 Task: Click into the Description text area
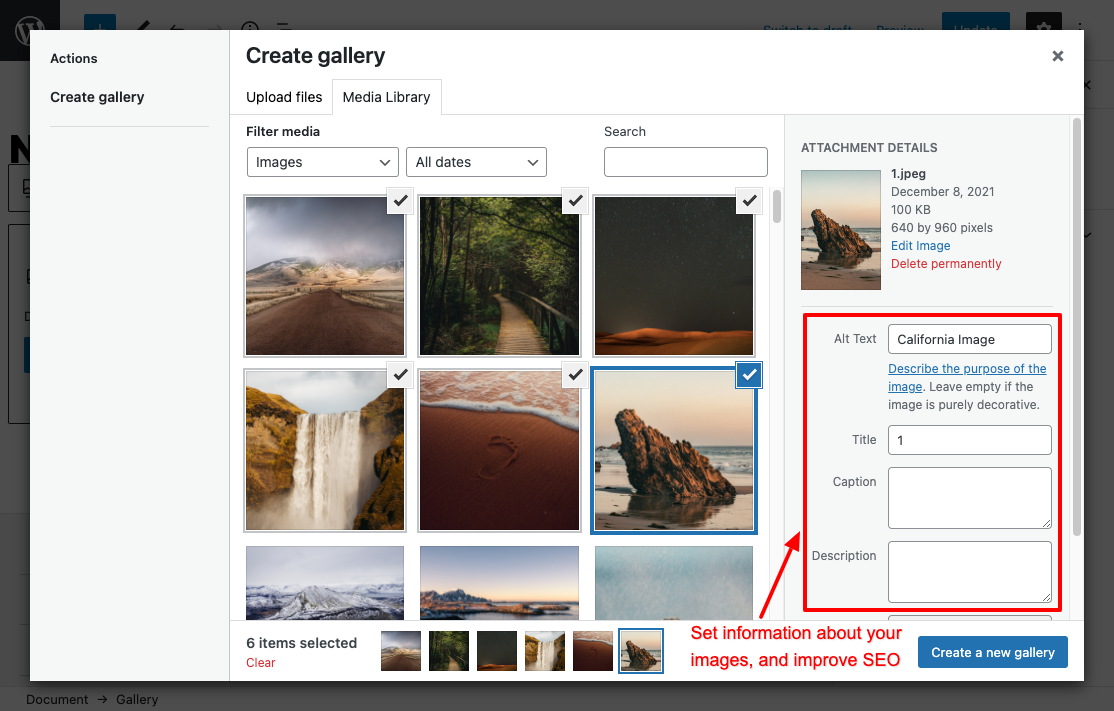coord(970,572)
